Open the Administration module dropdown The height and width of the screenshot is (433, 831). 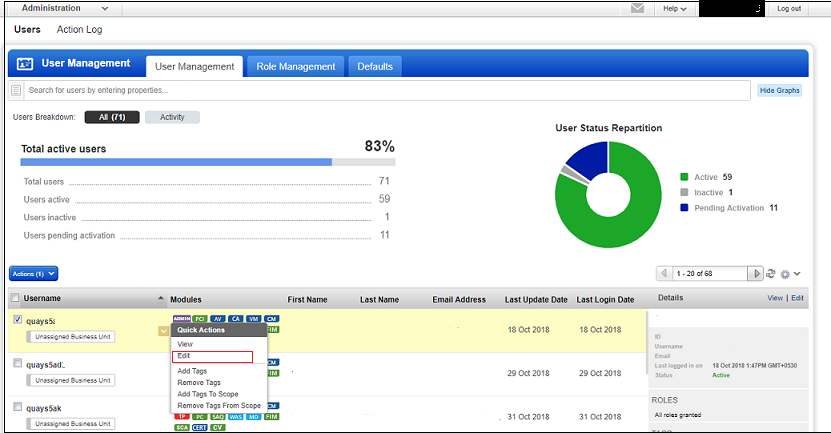click(x=65, y=8)
